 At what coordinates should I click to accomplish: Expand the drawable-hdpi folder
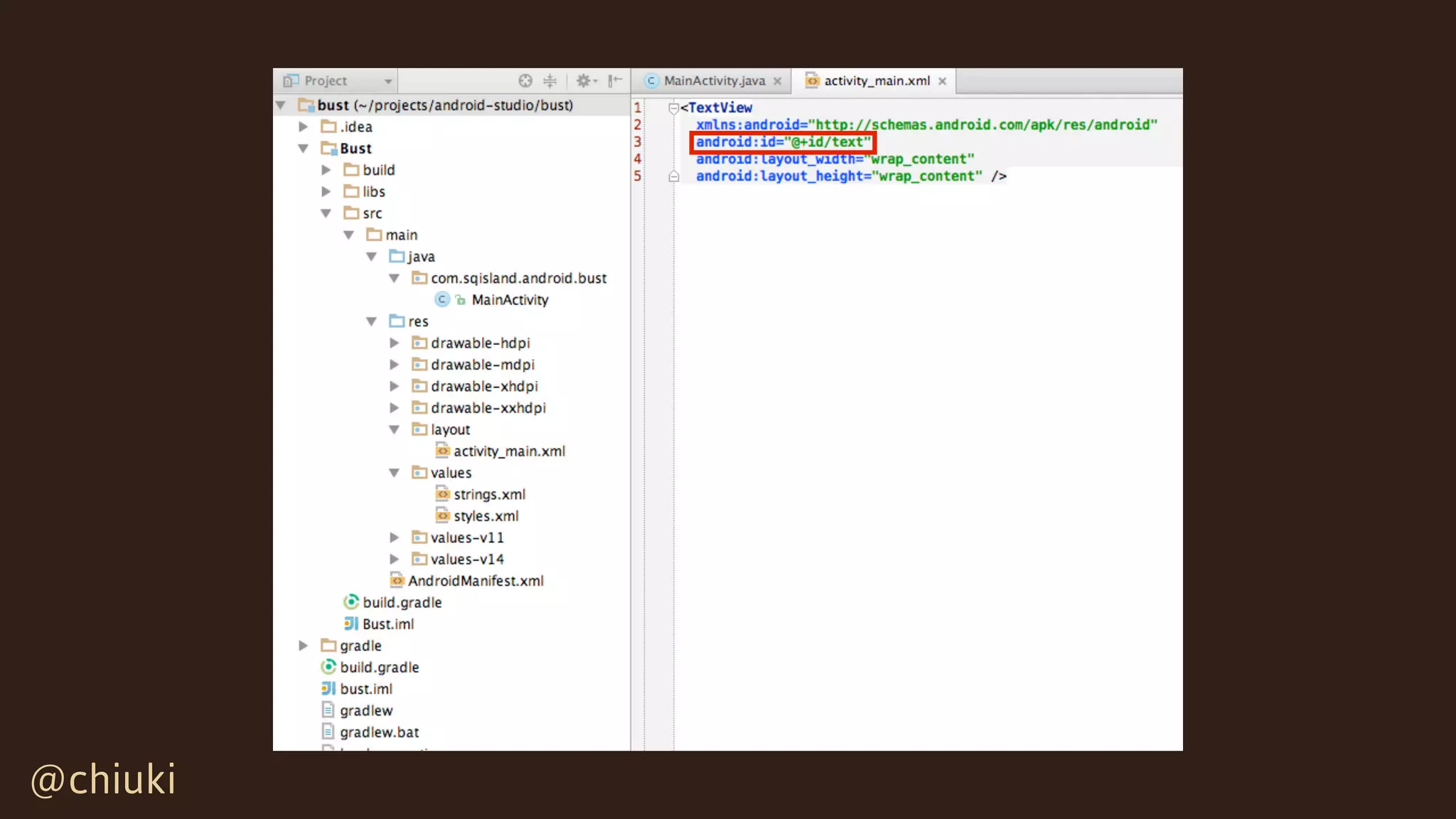click(395, 343)
